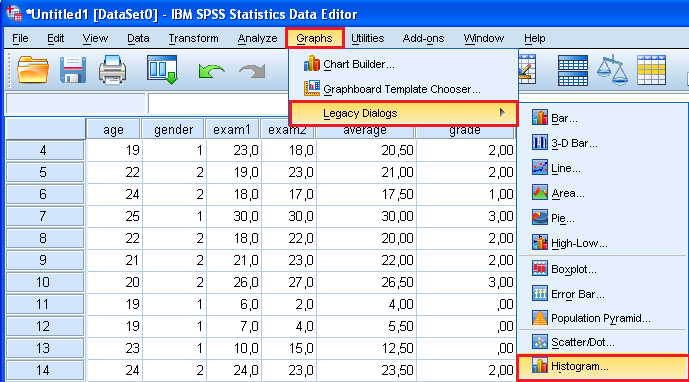This screenshot has width=689, height=382.
Task: Open the Help menu
Action: 534,38
